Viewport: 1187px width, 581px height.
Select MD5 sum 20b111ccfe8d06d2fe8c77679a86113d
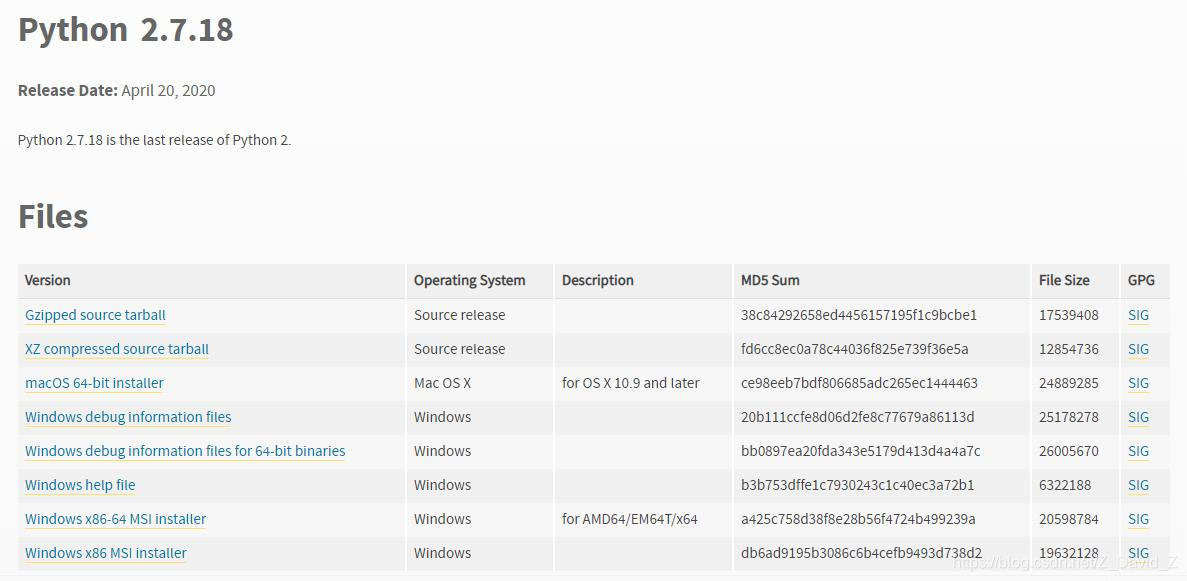858,417
